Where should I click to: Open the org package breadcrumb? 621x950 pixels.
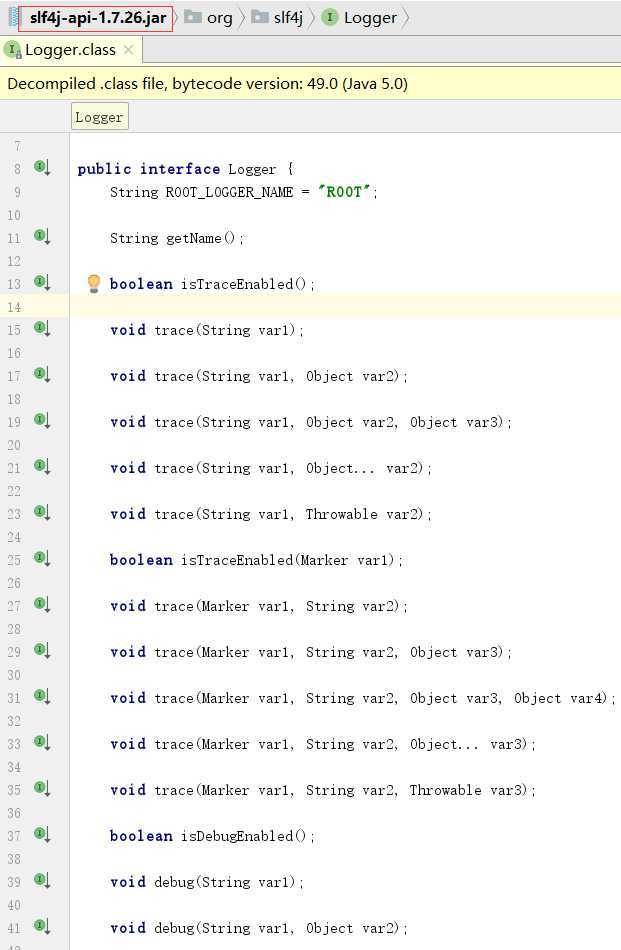pyautogui.click(x=219, y=18)
